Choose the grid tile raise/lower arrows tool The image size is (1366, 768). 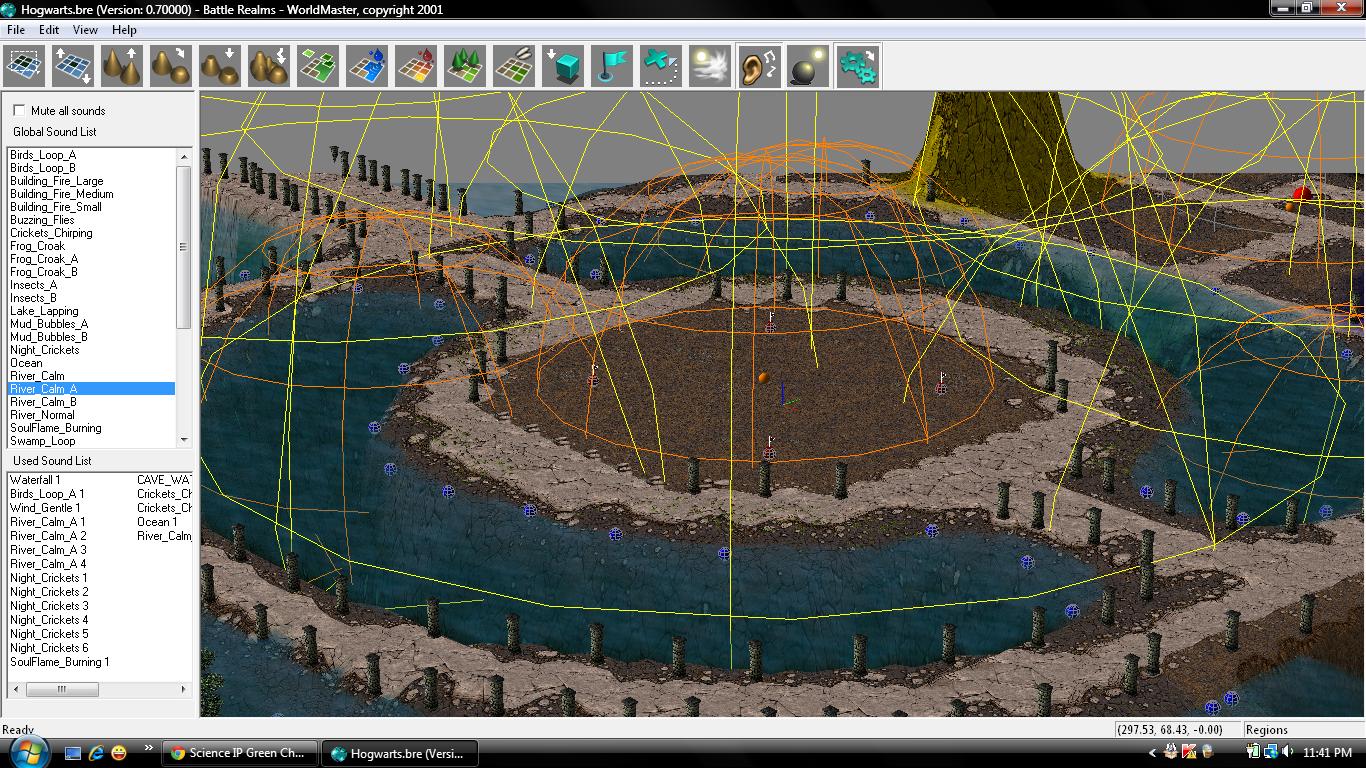[x=73, y=66]
